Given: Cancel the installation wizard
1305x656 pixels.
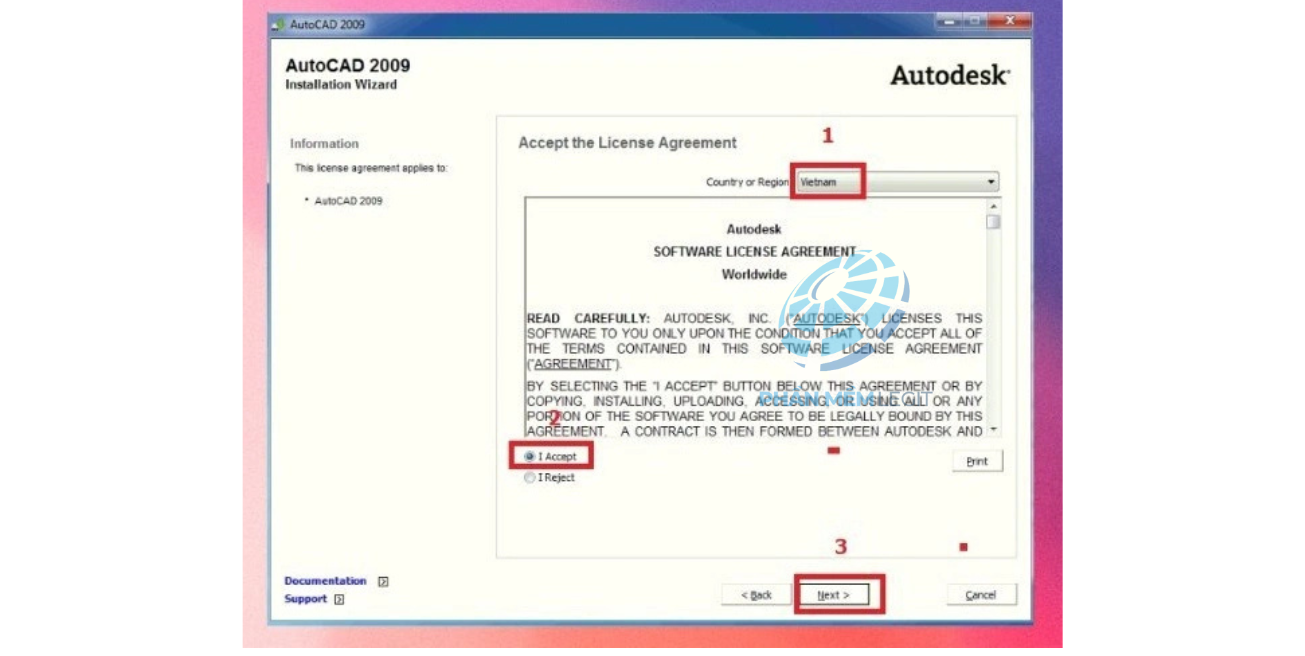Looking at the screenshot, I should [x=981, y=595].
